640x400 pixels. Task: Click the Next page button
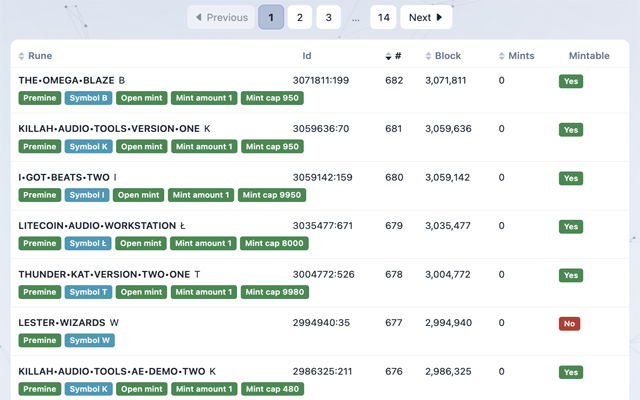(x=426, y=17)
